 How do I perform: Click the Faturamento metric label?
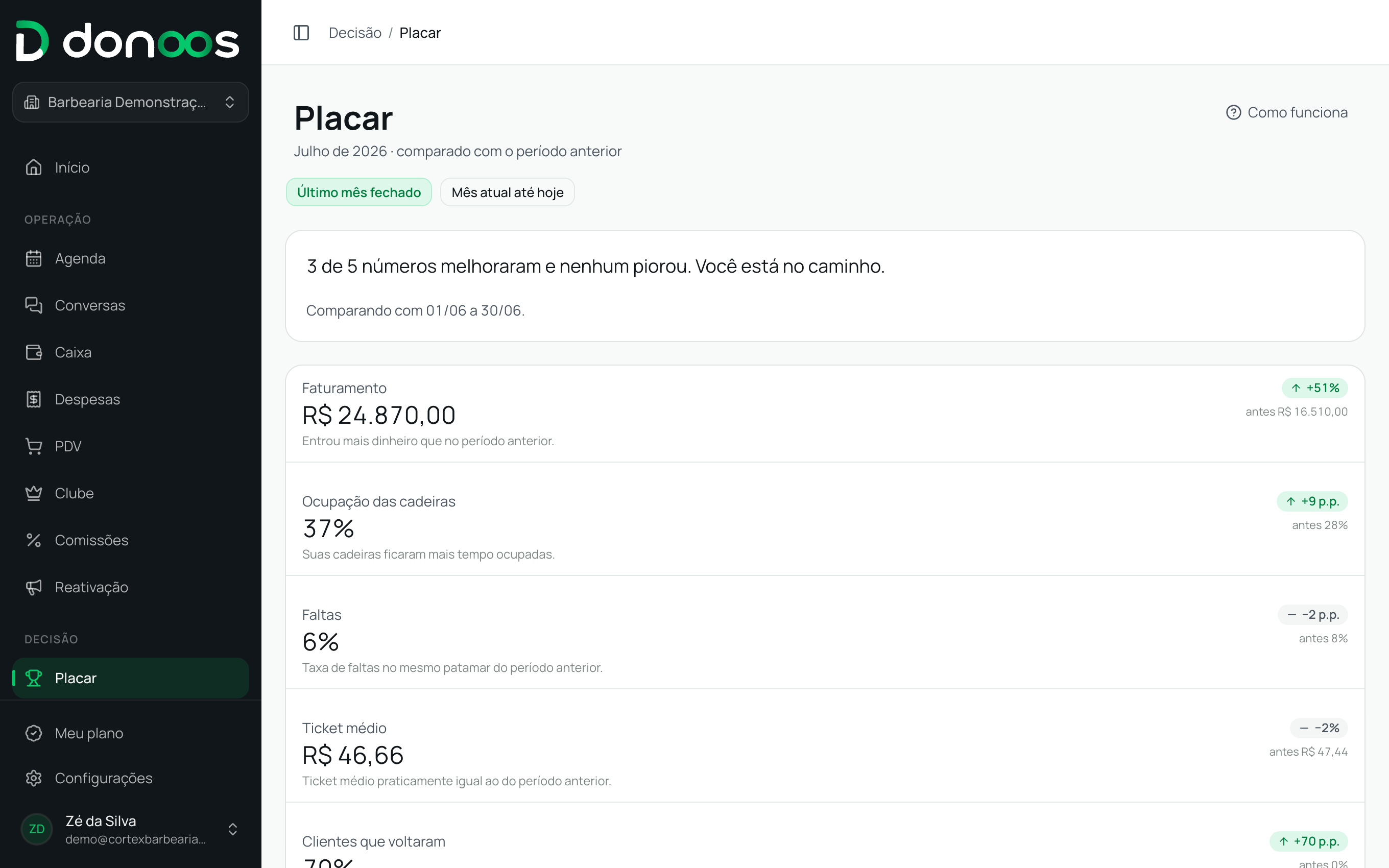[344, 388]
